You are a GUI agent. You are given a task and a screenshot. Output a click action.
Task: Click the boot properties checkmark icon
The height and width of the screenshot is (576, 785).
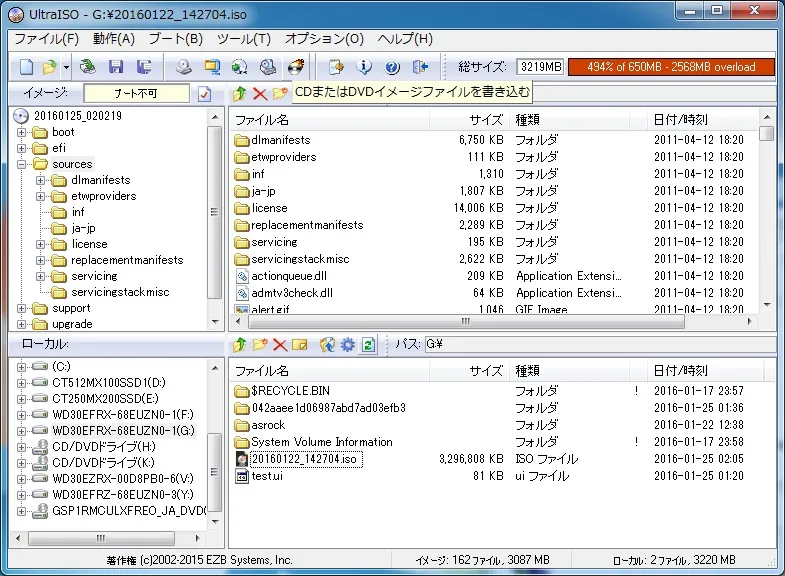(204, 94)
